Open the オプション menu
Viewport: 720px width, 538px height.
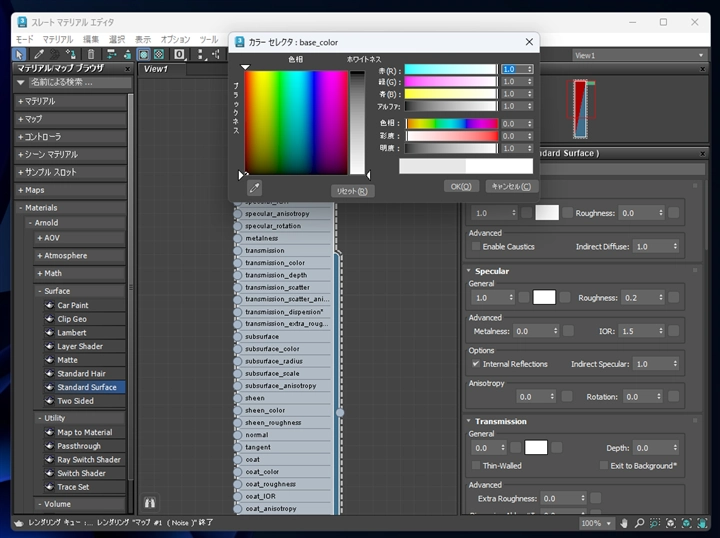[175, 39]
